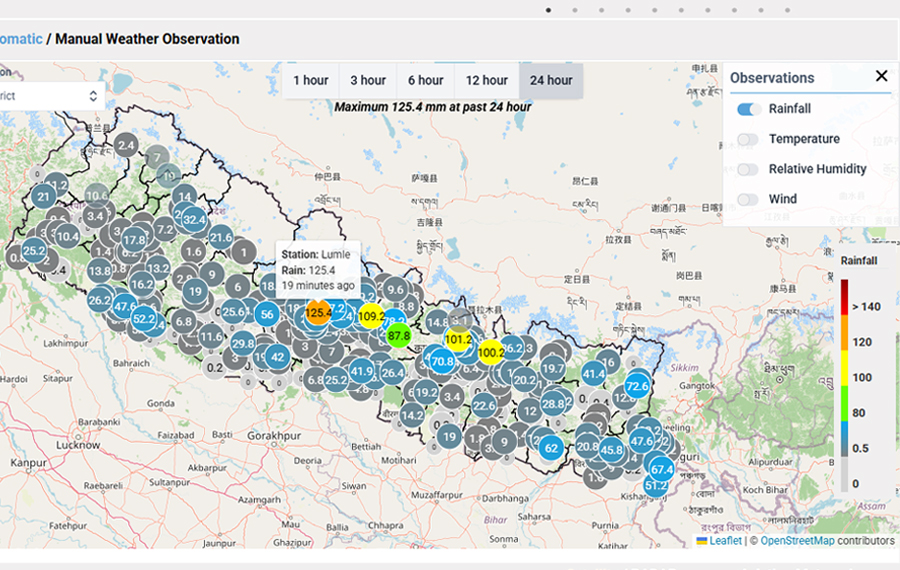Turn off the Rainfall observation toggle
The width and height of the screenshot is (900, 570).
[x=749, y=108]
